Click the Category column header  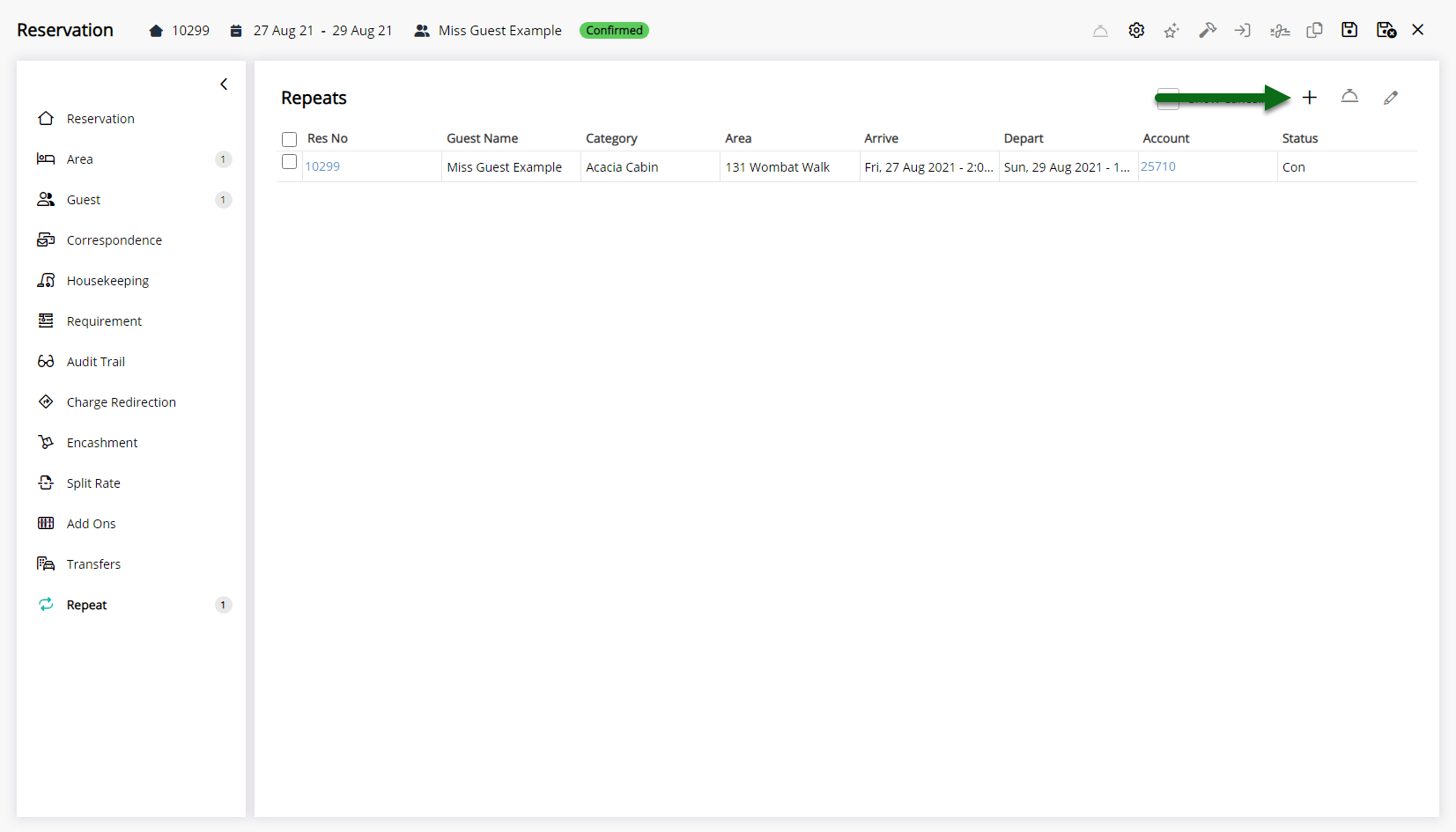611,138
